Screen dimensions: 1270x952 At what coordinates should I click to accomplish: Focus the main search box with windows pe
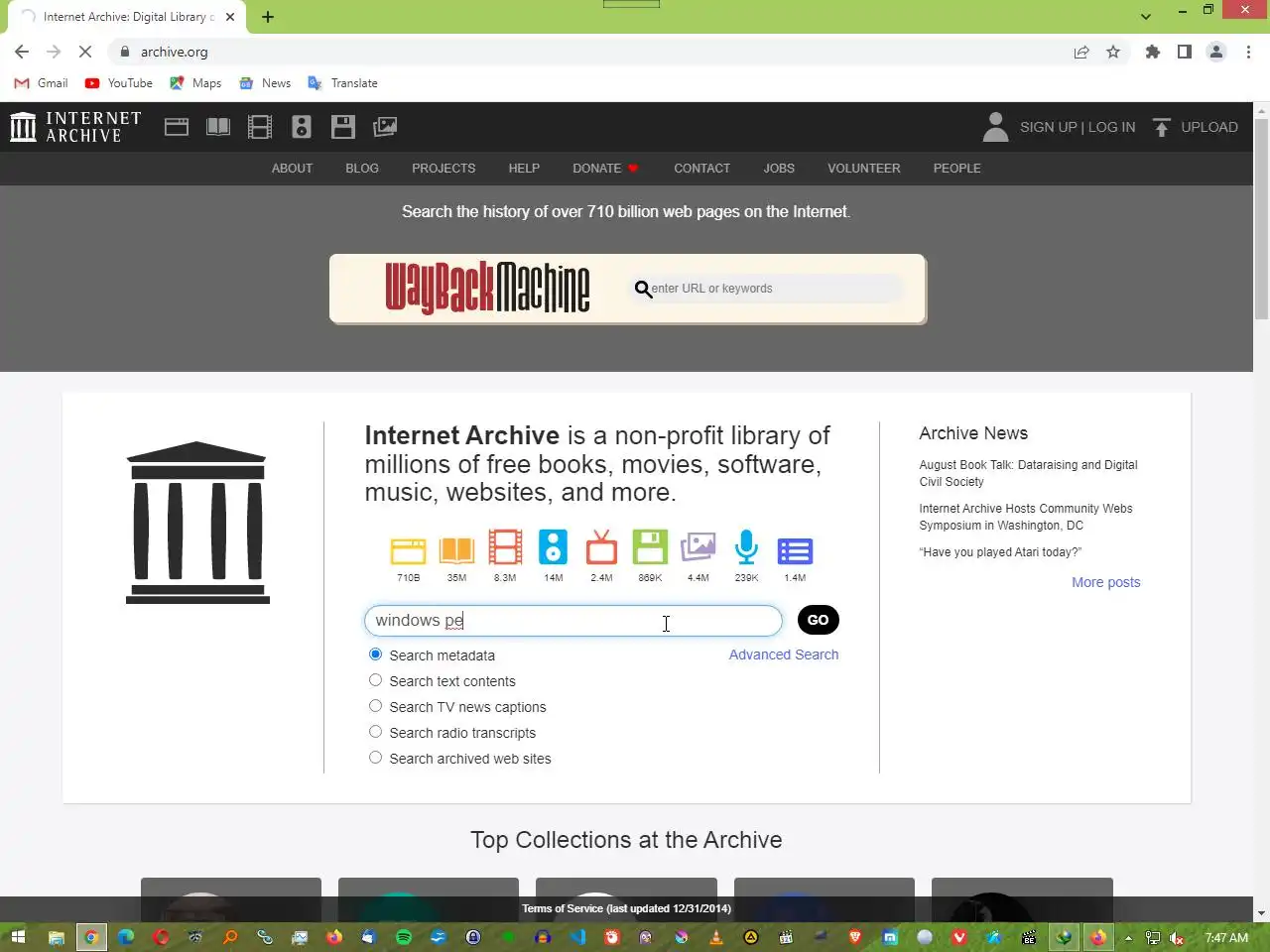tap(573, 621)
